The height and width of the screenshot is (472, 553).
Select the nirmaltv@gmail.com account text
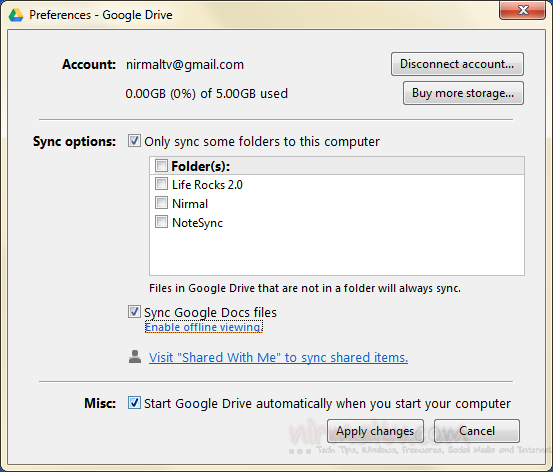pyautogui.click(x=185, y=65)
